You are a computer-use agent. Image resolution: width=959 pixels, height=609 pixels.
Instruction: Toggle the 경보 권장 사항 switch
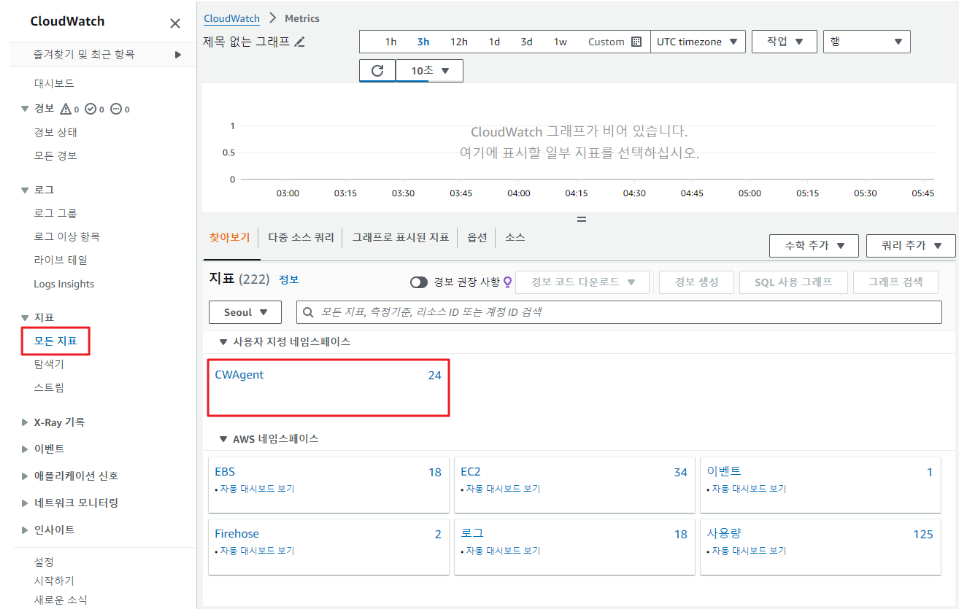(x=418, y=282)
